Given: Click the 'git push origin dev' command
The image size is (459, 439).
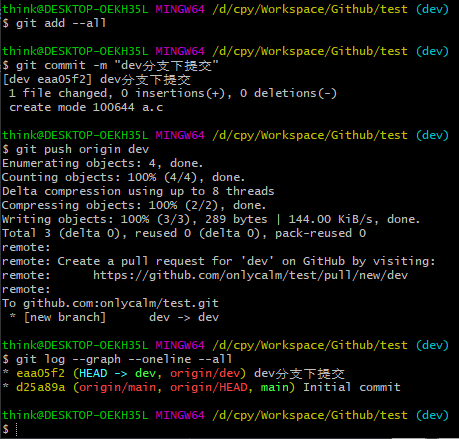Looking at the screenshot, I should [x=82, y=149].
